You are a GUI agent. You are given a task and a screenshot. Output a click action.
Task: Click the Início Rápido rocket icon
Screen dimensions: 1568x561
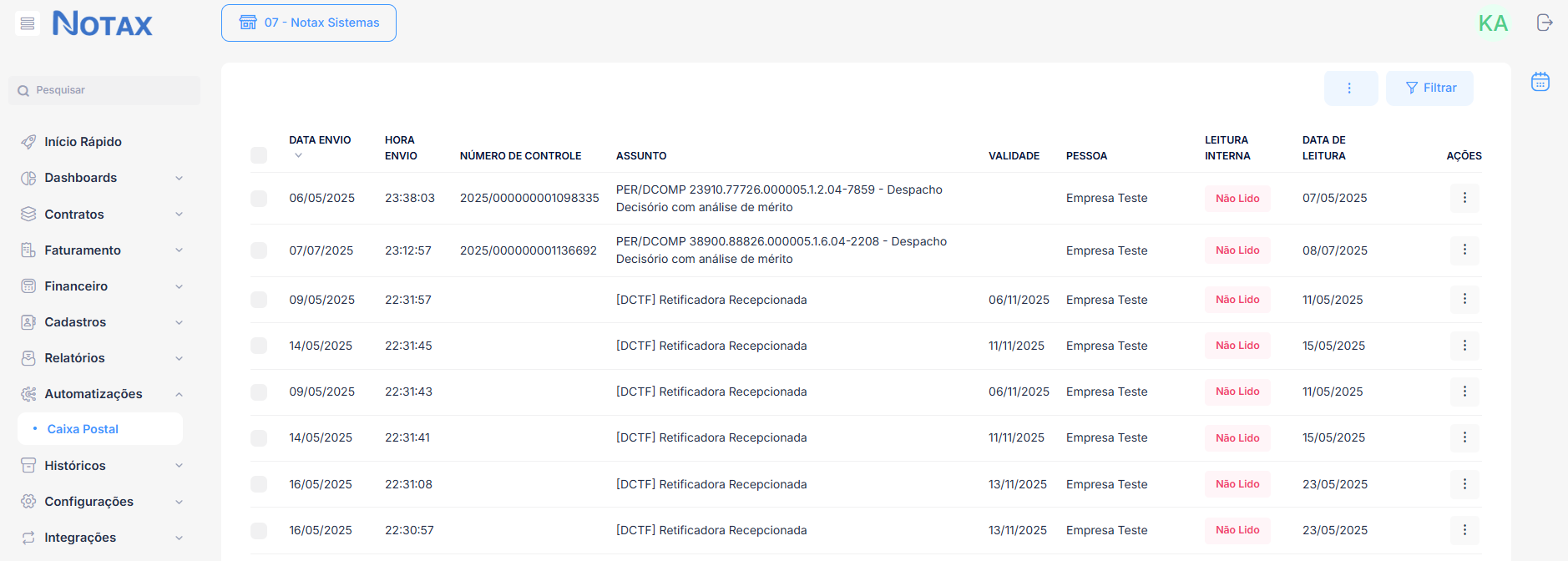coord(28,142)
